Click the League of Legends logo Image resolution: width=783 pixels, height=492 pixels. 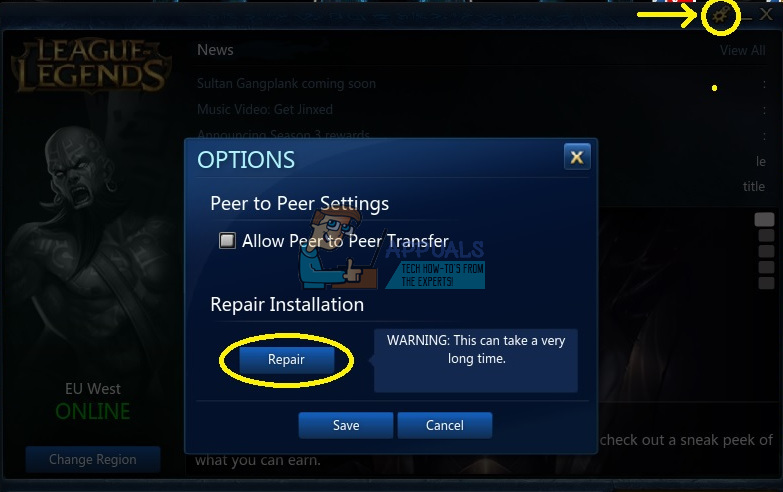coord(91,66)
